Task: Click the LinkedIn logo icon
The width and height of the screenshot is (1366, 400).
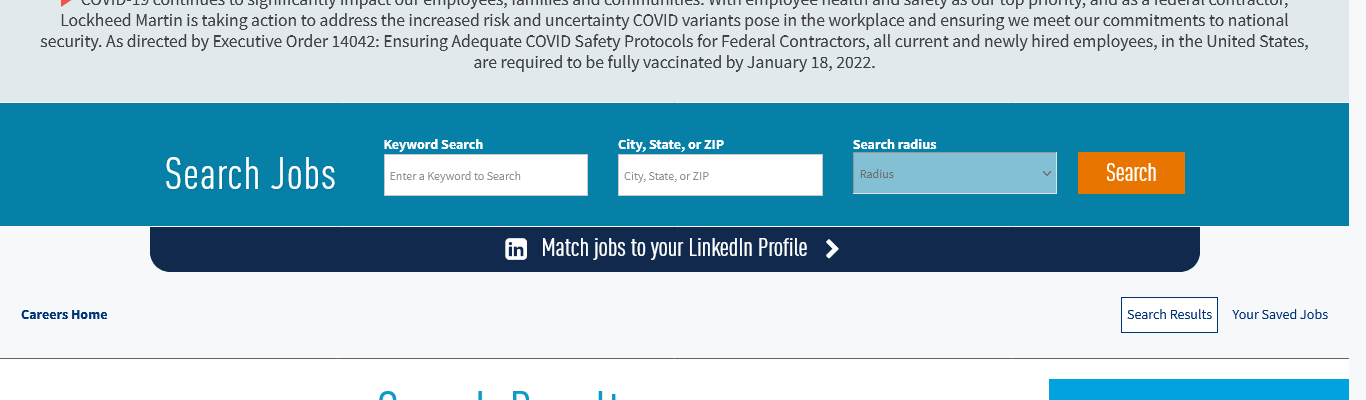Action: click(516, 249)
